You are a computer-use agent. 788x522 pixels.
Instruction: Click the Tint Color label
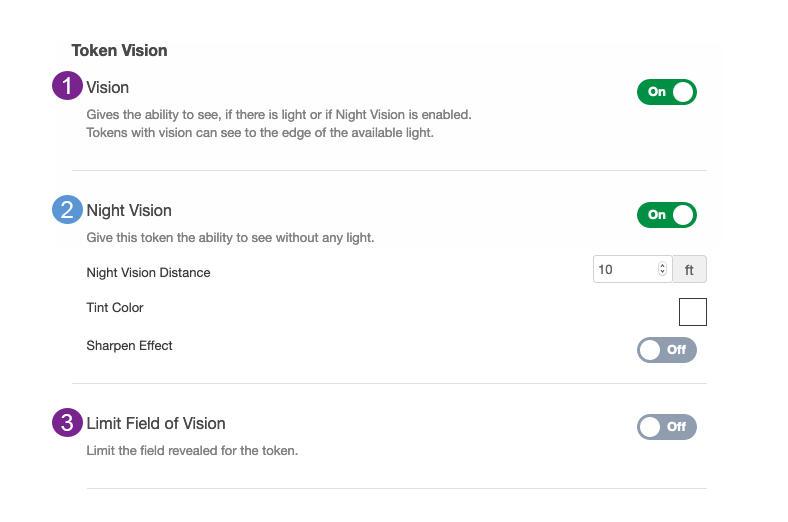pyautogui.click(x=115, y=308)
